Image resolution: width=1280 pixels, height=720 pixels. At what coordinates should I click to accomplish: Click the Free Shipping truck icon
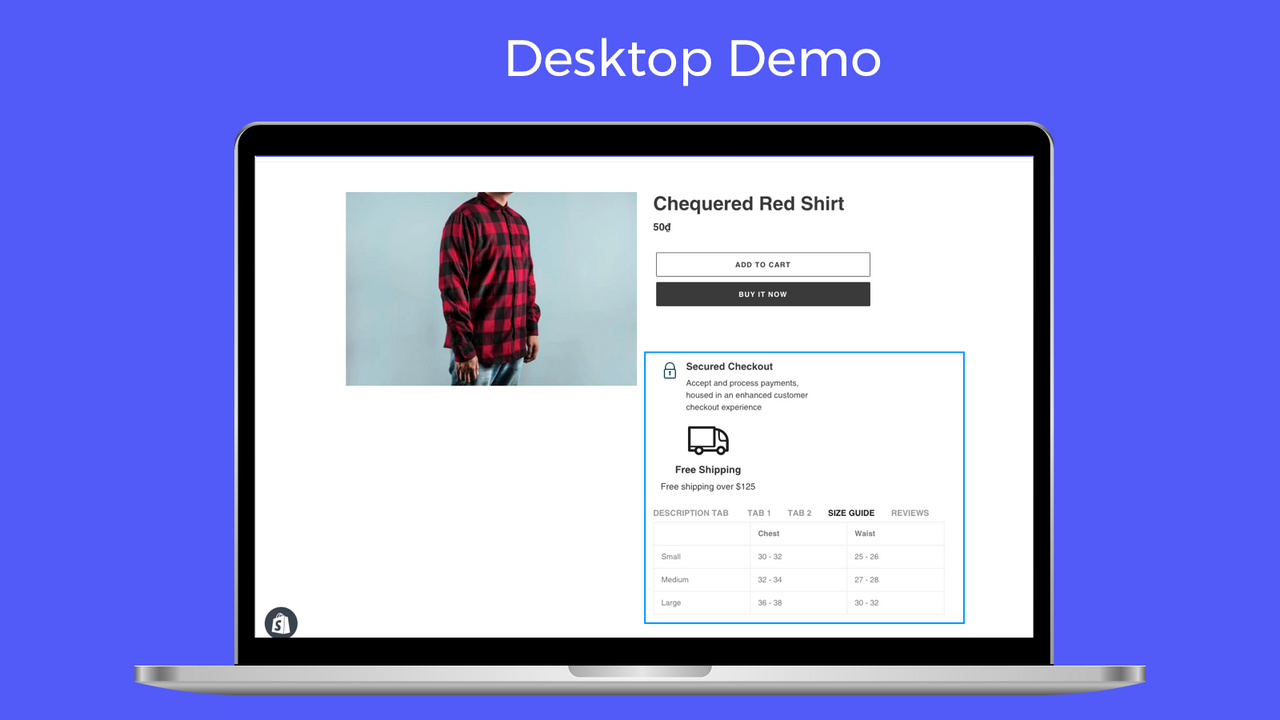(707, 441)
